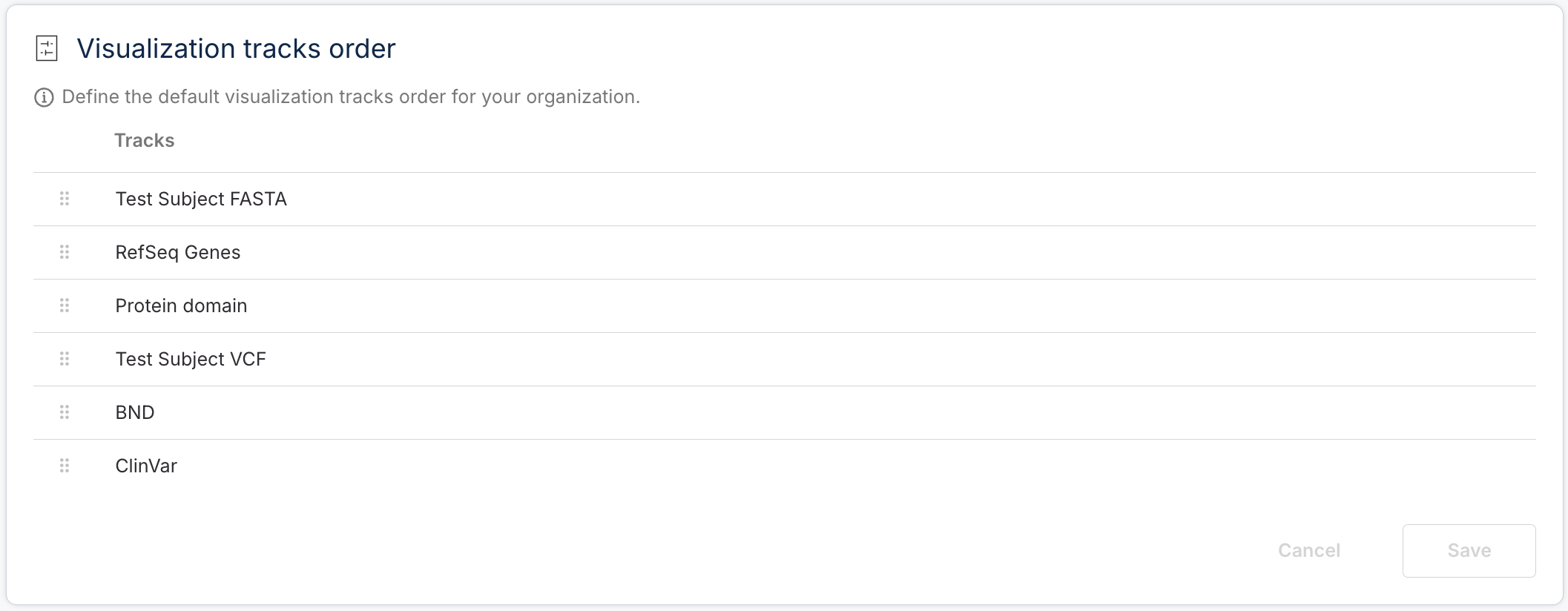Click the Protein domain track name

(181, 305)
